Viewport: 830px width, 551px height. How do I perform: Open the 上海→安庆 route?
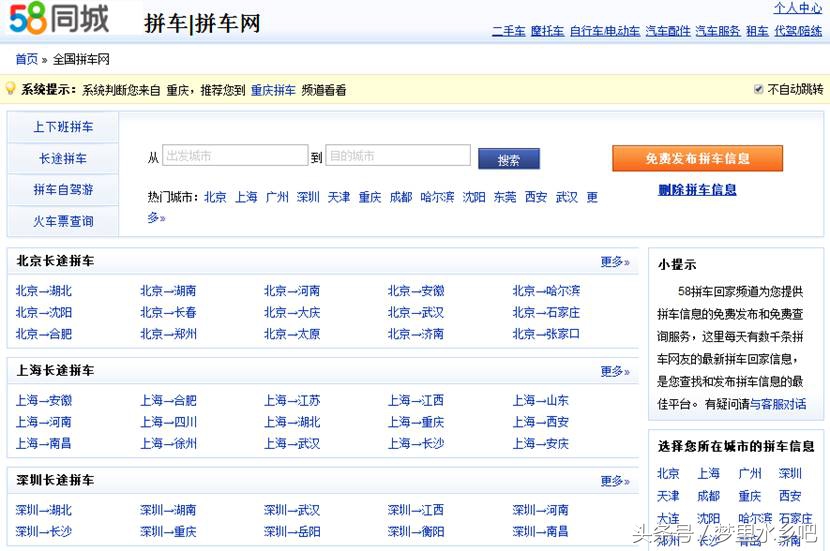[540, 444]
